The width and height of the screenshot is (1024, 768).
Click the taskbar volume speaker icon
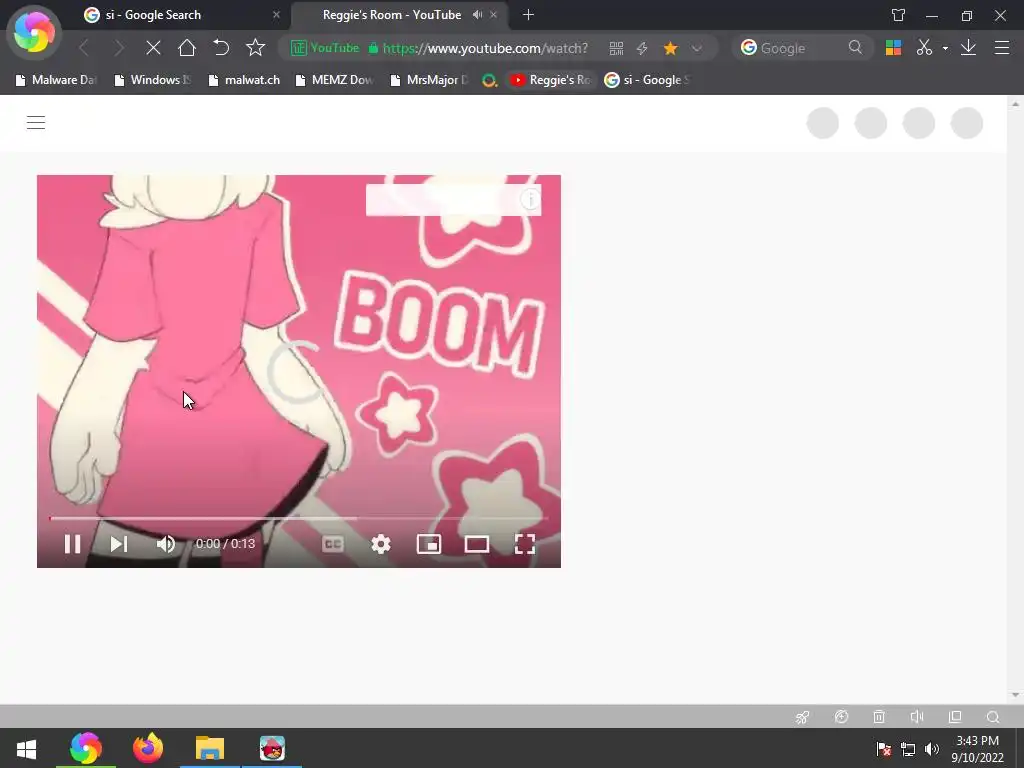931,749
